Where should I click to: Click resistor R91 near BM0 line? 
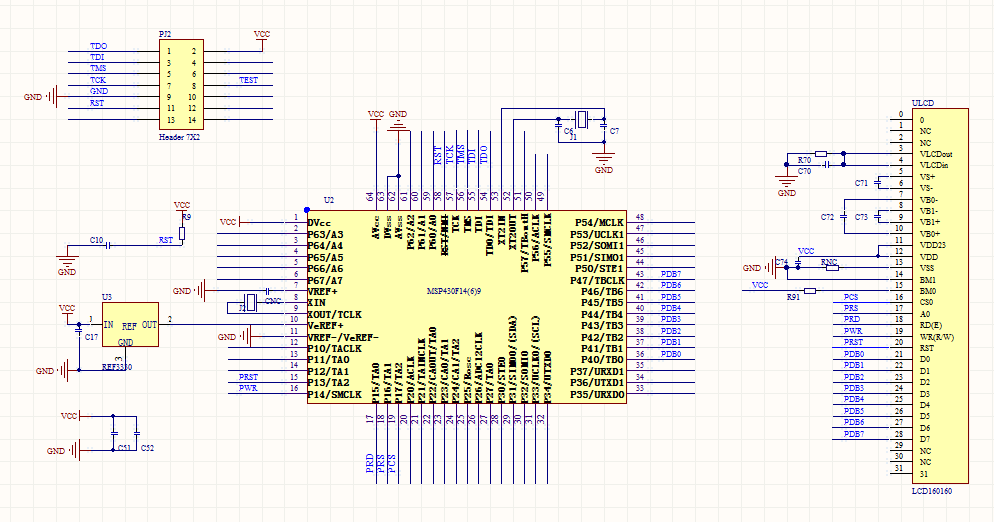point(810,291)
